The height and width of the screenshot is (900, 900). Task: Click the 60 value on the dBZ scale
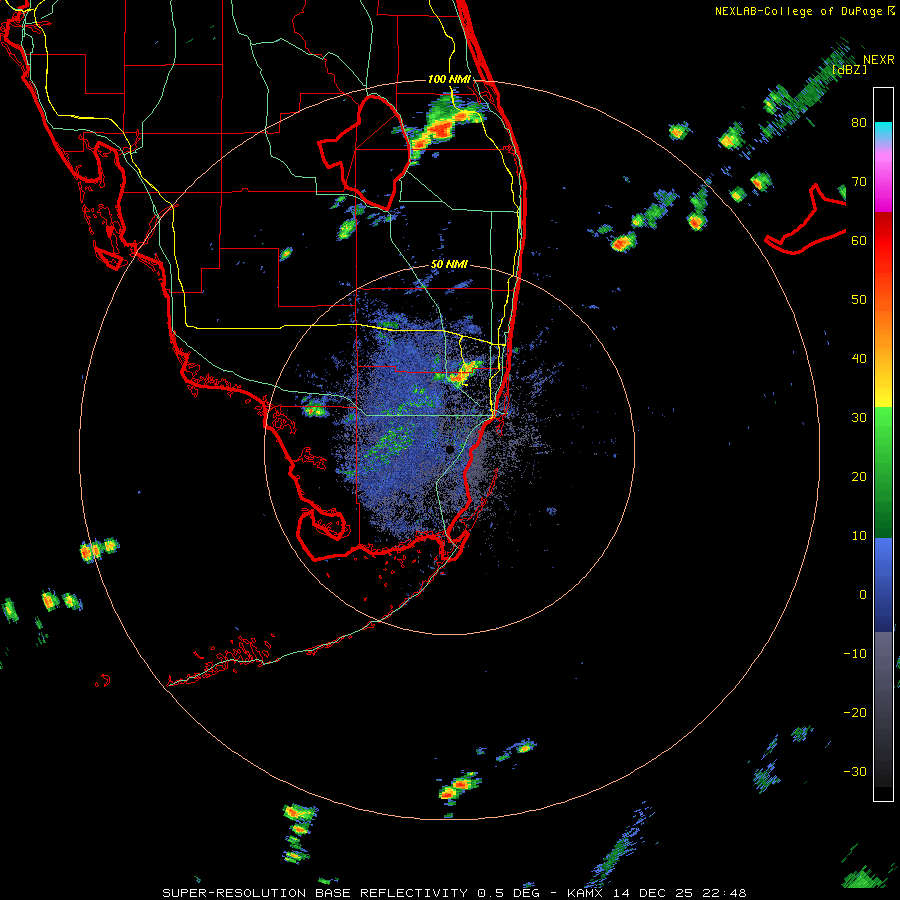(x=859, y=240)
